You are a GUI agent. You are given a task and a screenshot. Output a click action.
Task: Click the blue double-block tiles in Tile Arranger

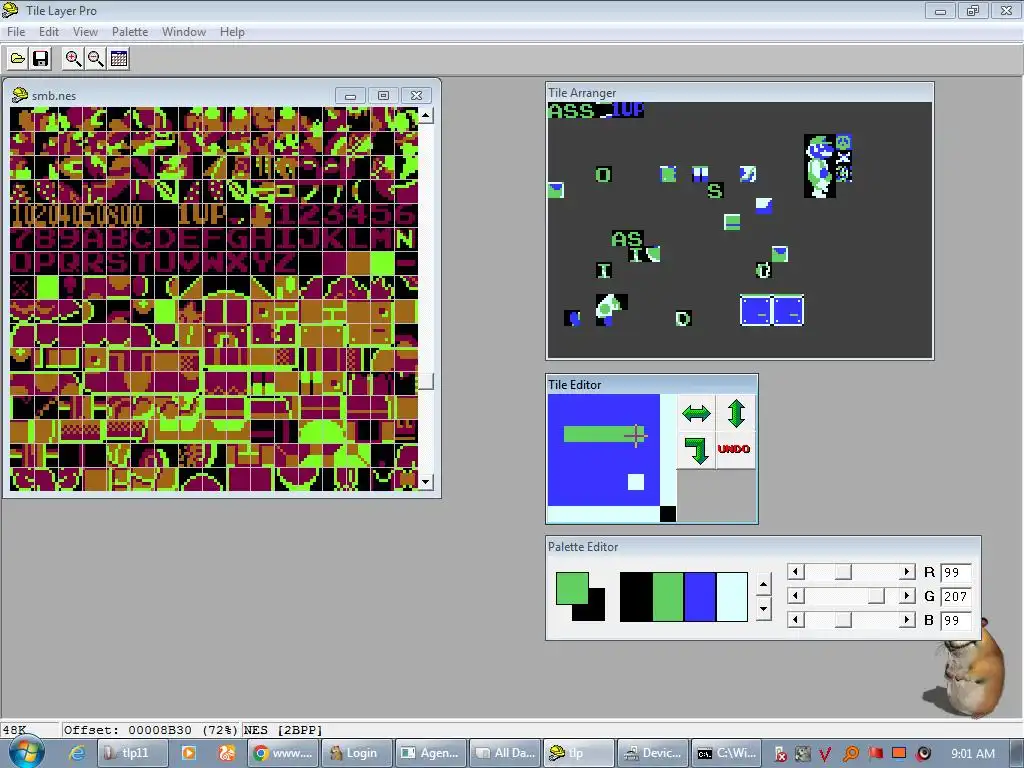pyautogui.click(x=772, y=310)
